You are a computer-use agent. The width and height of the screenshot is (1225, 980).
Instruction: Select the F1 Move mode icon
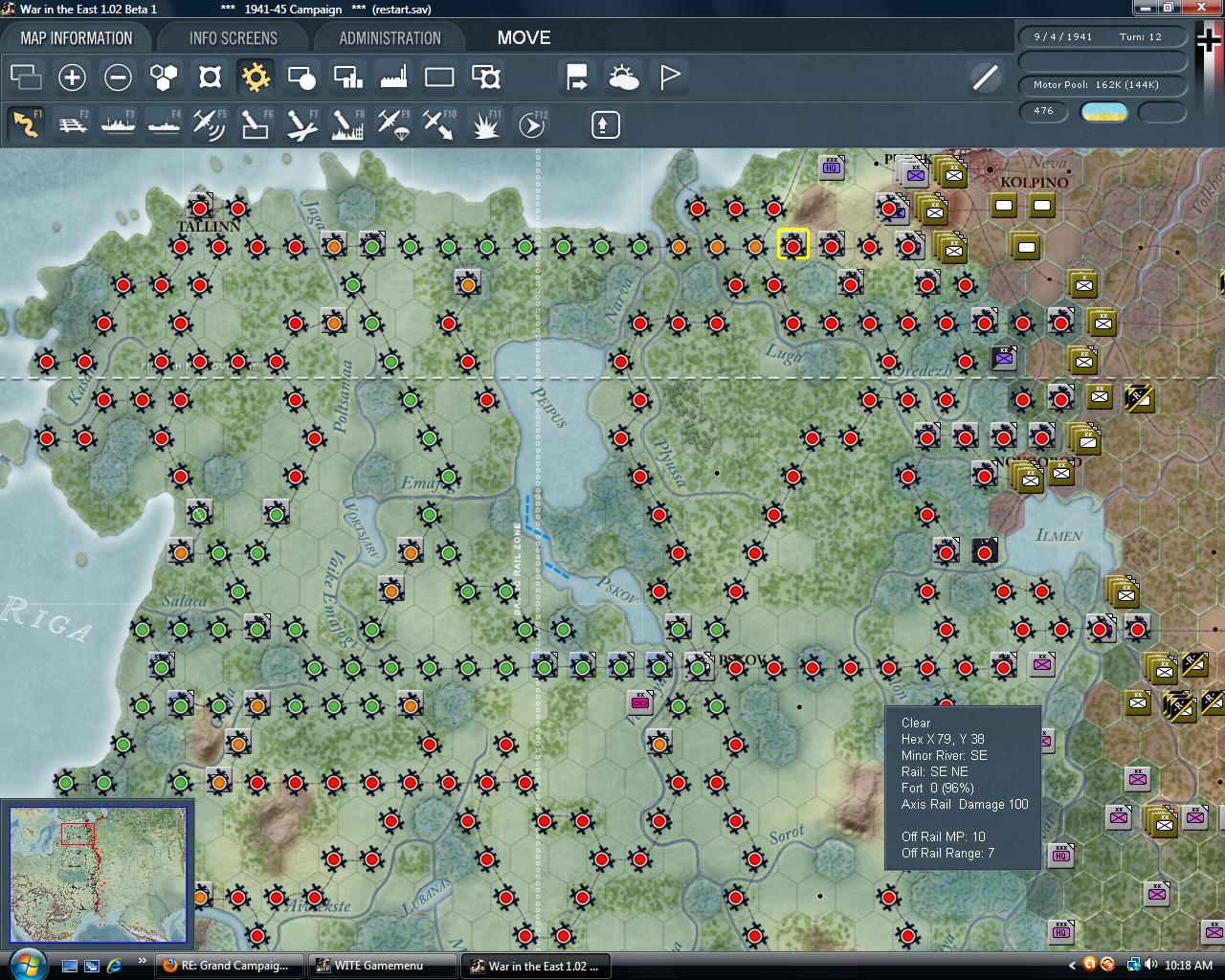(26, 124)
